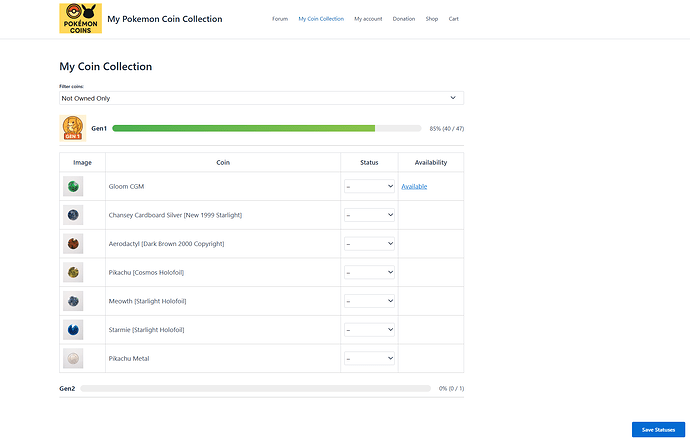Click the Status column header

tap(369, 162)
